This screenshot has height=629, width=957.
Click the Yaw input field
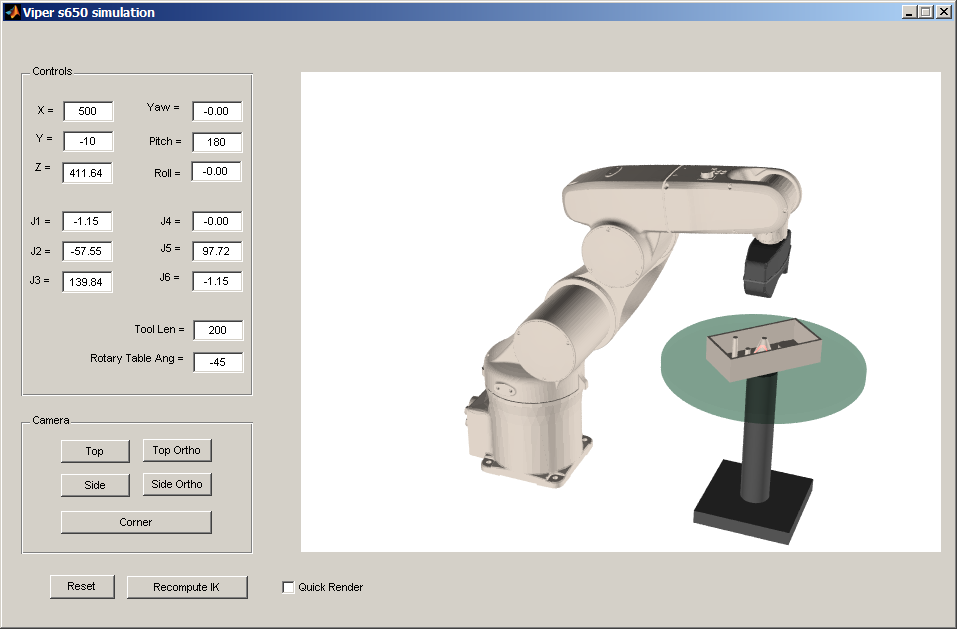tap(217, 111)
